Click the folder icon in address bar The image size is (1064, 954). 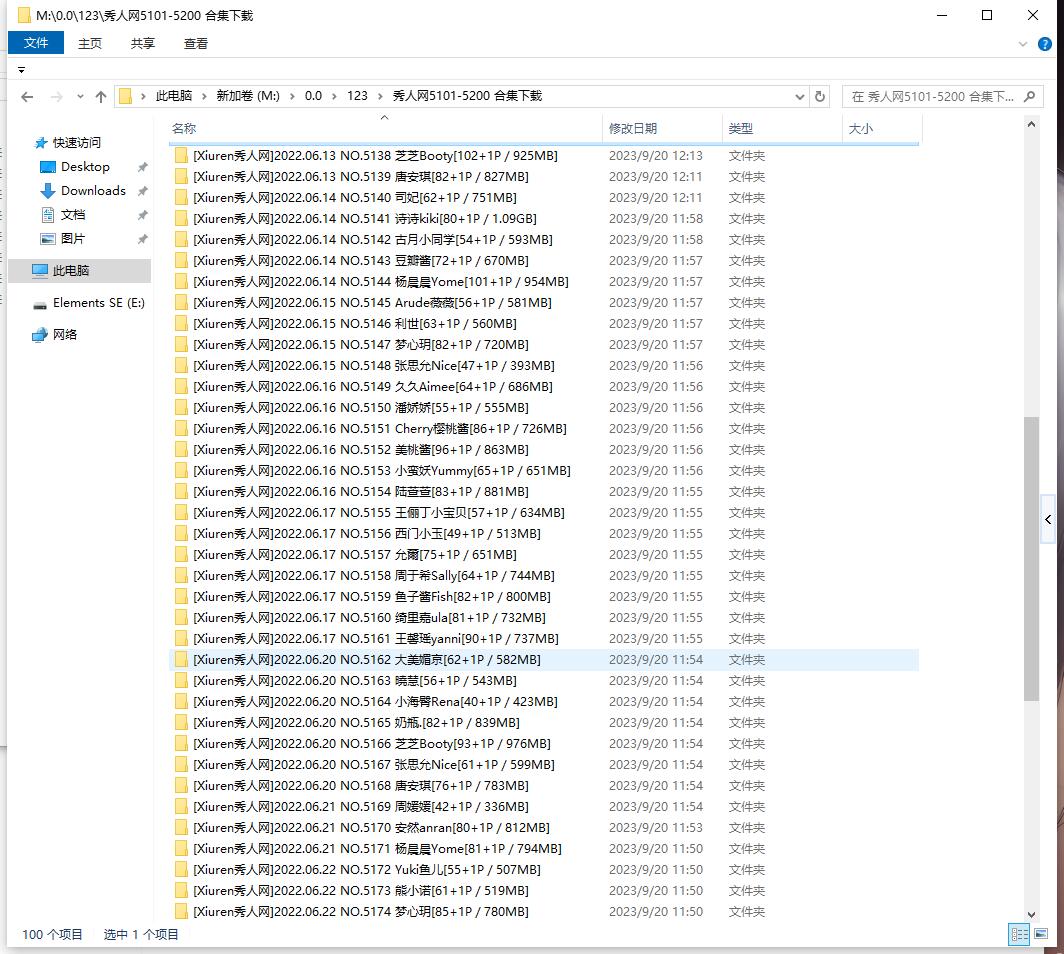pyautogui.click(x=125, y=96)
